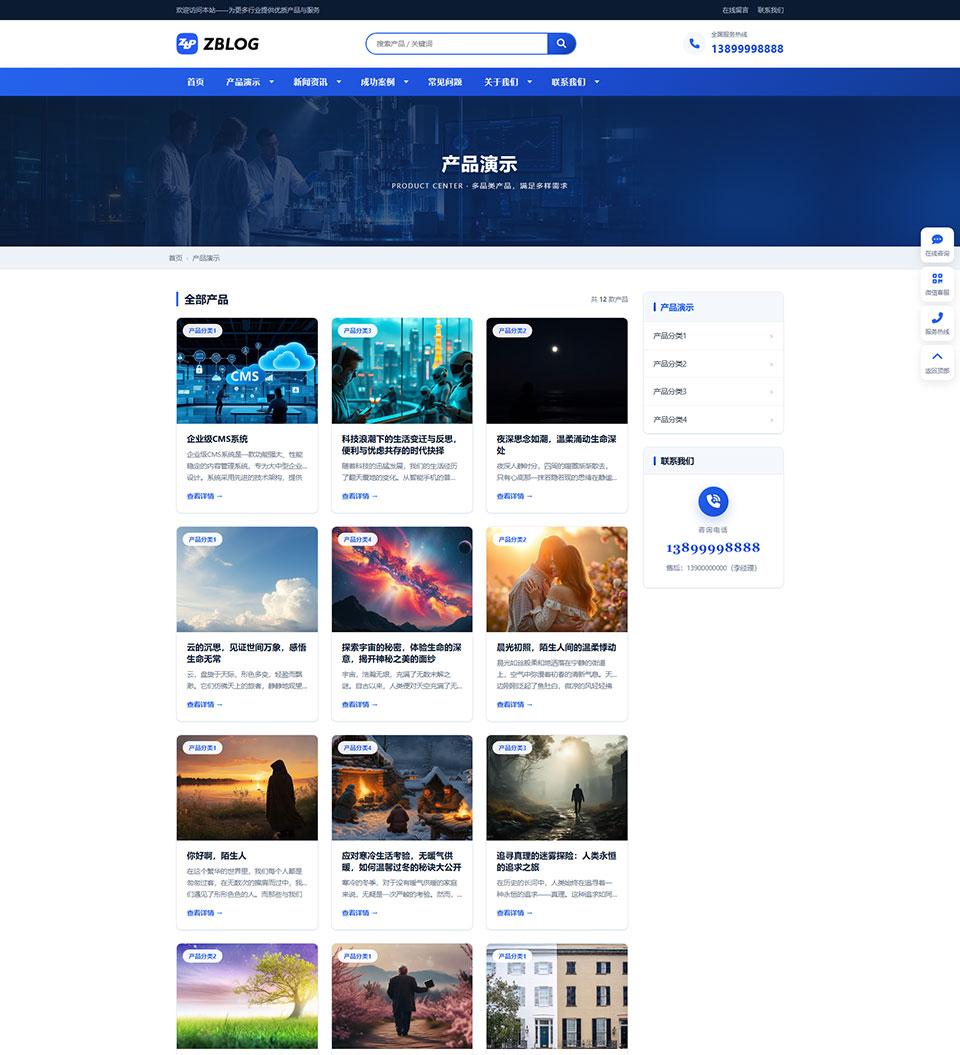Screen dimensions: 960x1055
Task: Open the colorful galaxy product thumbnail
Action: [402, 579]
